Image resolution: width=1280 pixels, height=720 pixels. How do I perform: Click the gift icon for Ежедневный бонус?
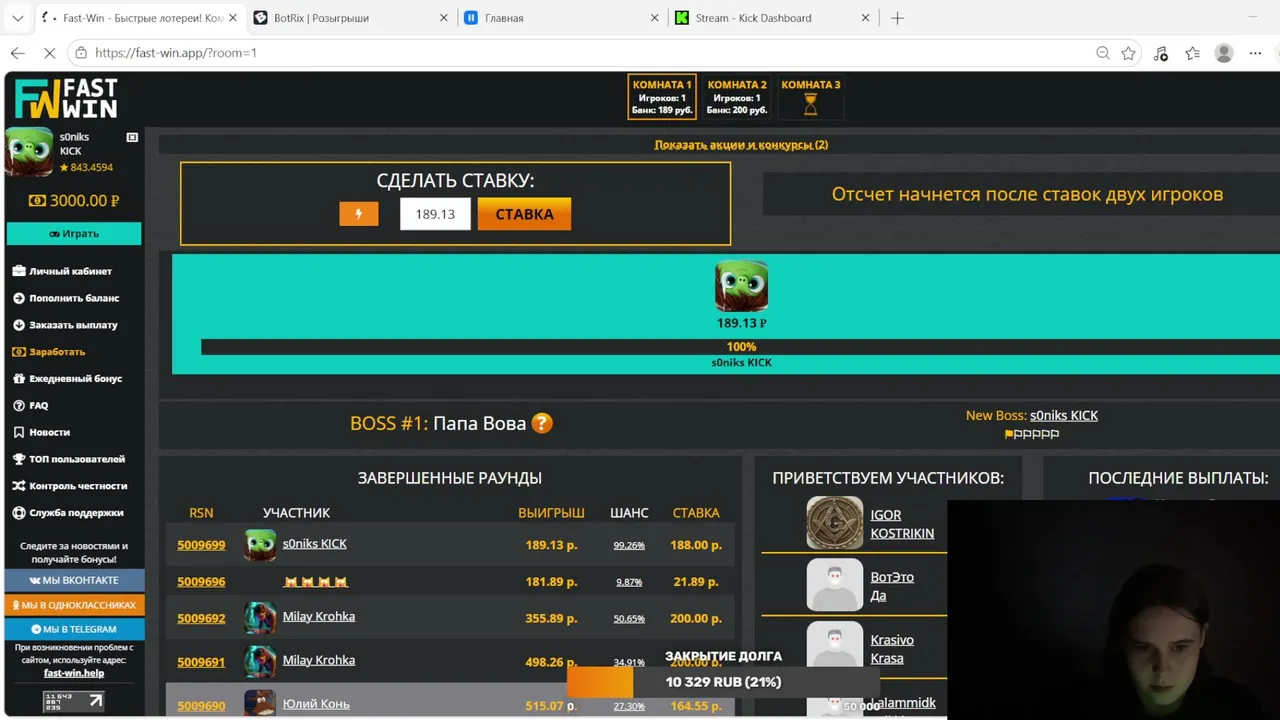point(19,379)
